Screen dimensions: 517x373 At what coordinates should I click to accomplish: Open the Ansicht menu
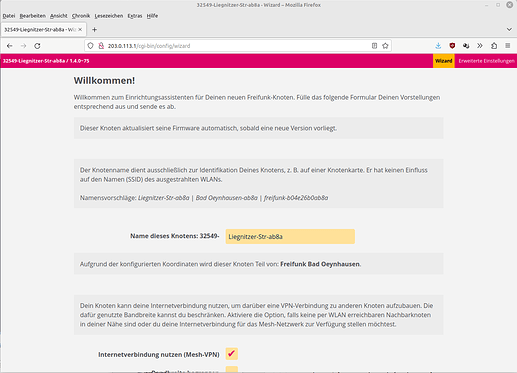(x=59, y=16)
